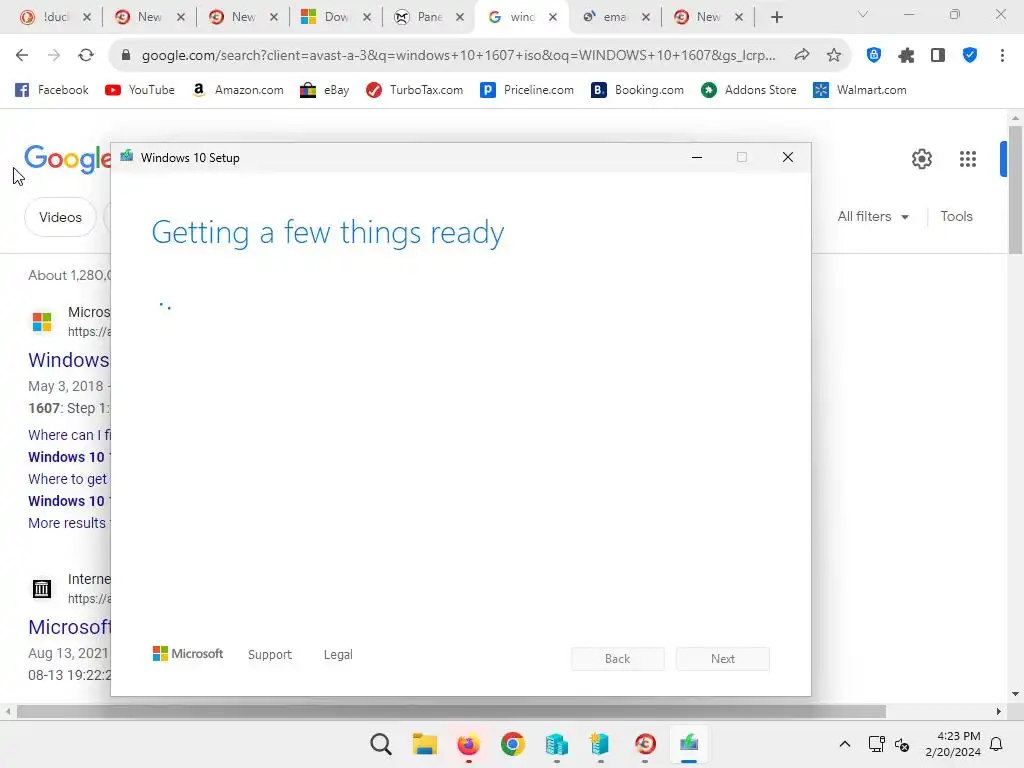
Task: Switch to the ema browser tab
Action: [614, 17]
